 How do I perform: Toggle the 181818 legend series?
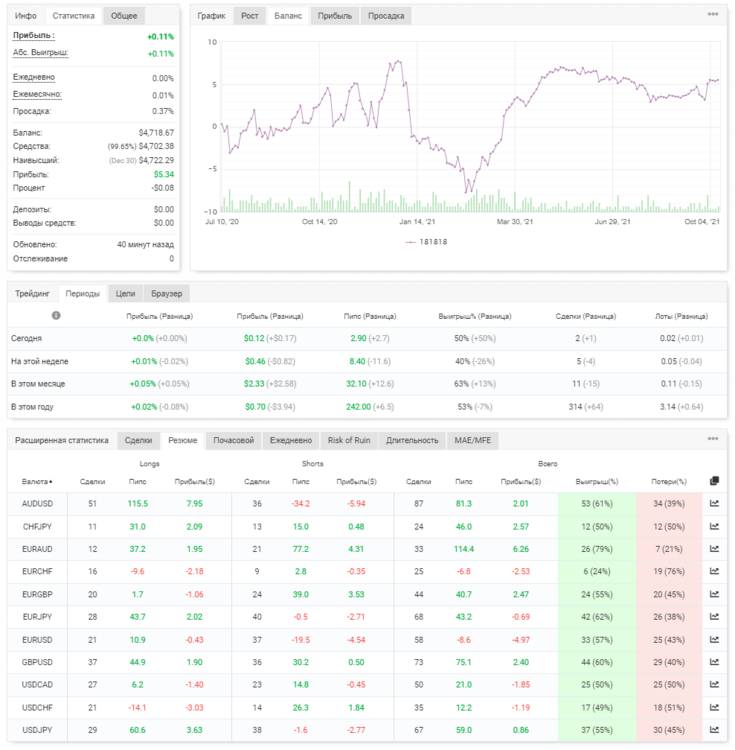pos(426,242)
